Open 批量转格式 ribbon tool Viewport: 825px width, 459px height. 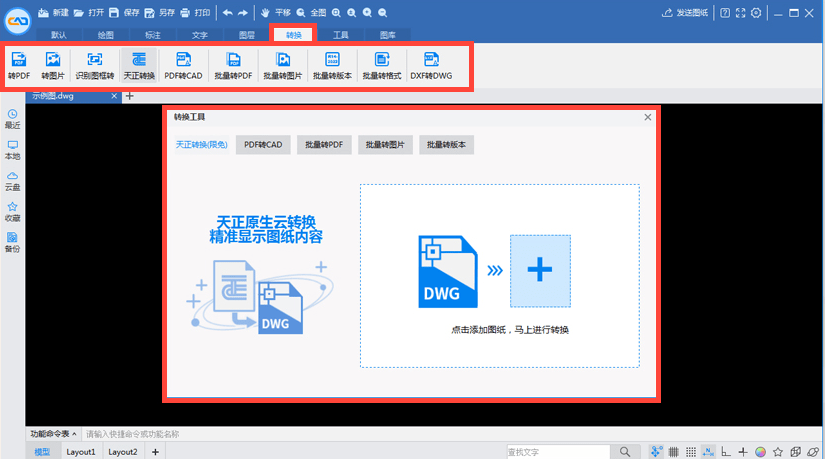pos(381,66)
